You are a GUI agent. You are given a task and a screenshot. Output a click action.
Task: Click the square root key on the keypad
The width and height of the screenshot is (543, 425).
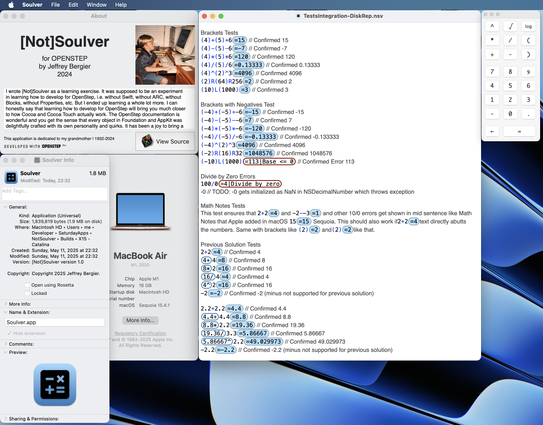tap(510, 26)
